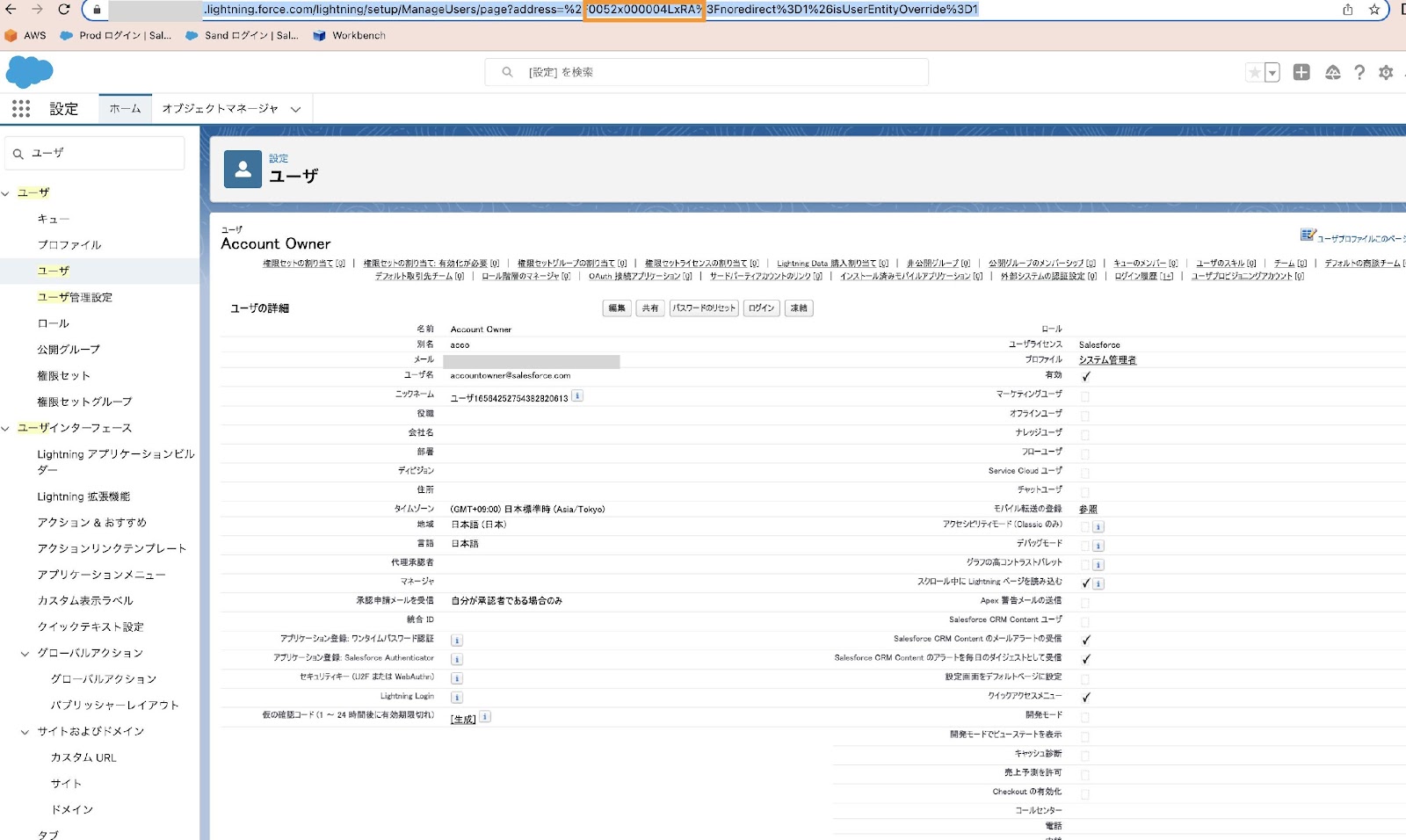Open the システム管理者 profile link
Screen dimensions: 1406x840
point(1106,359)
